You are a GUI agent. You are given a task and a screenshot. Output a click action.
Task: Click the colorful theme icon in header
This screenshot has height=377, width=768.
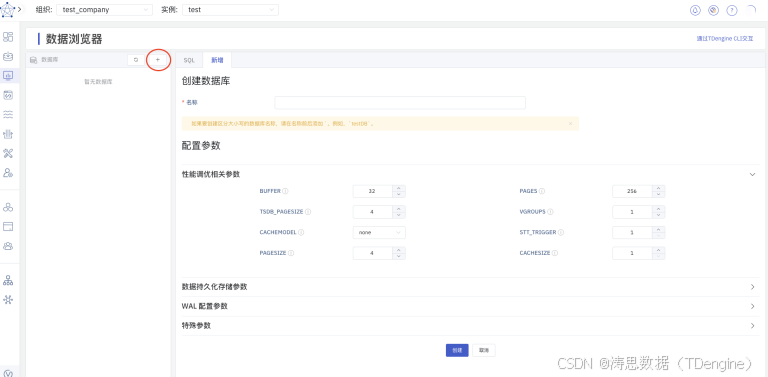pyautogui.click(x=714, y=10)
